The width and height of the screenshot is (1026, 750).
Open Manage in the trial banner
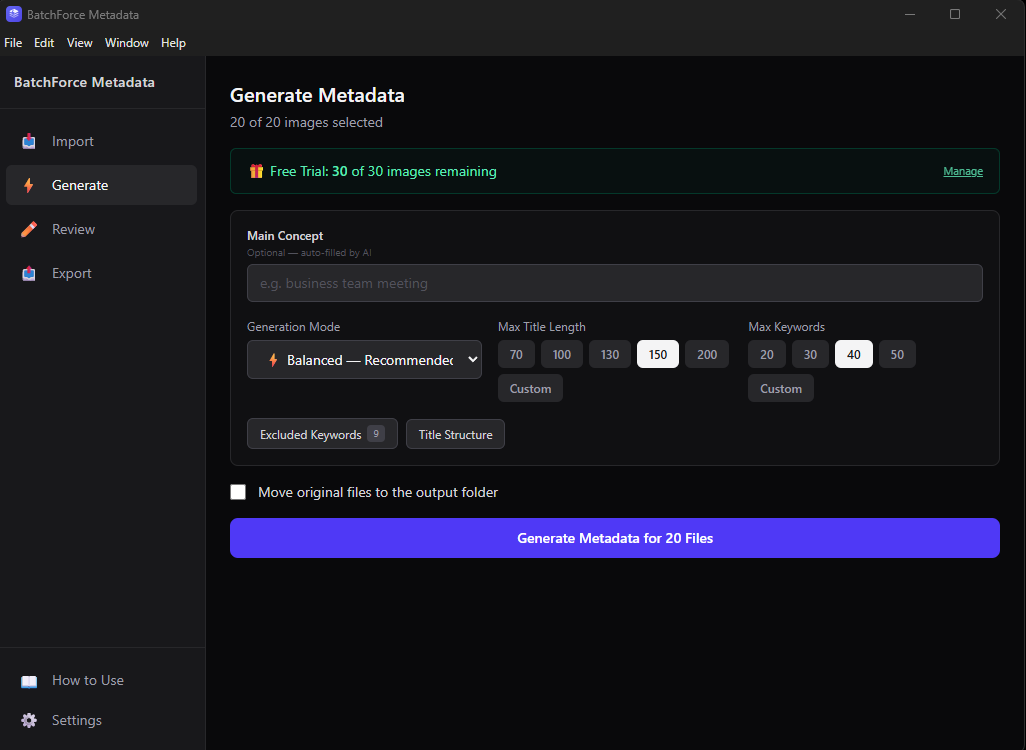[x=962, y=171]
